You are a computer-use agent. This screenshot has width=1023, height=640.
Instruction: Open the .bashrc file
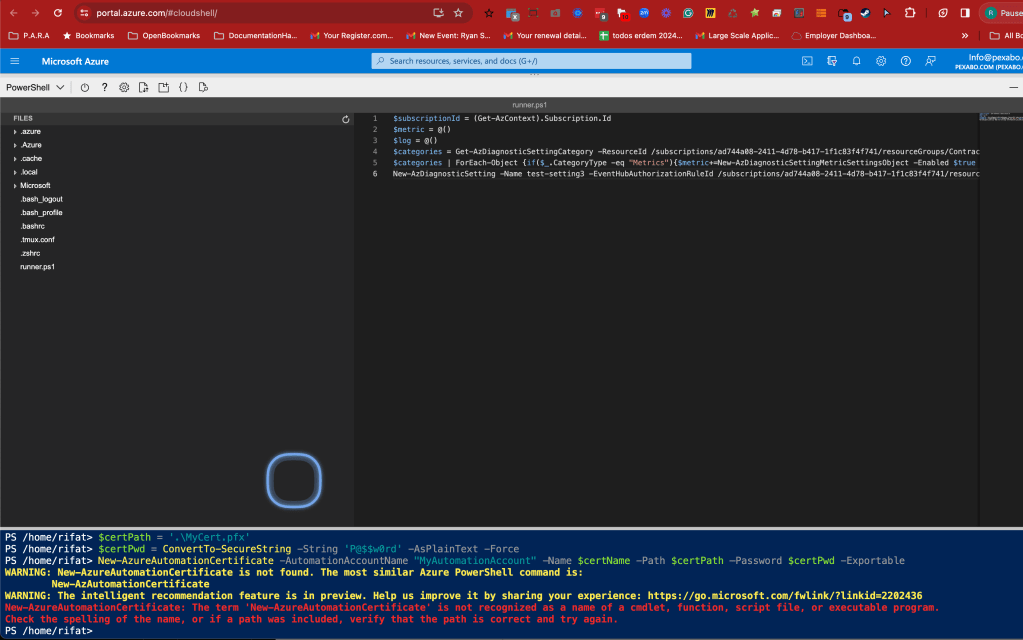pos(33,226)
